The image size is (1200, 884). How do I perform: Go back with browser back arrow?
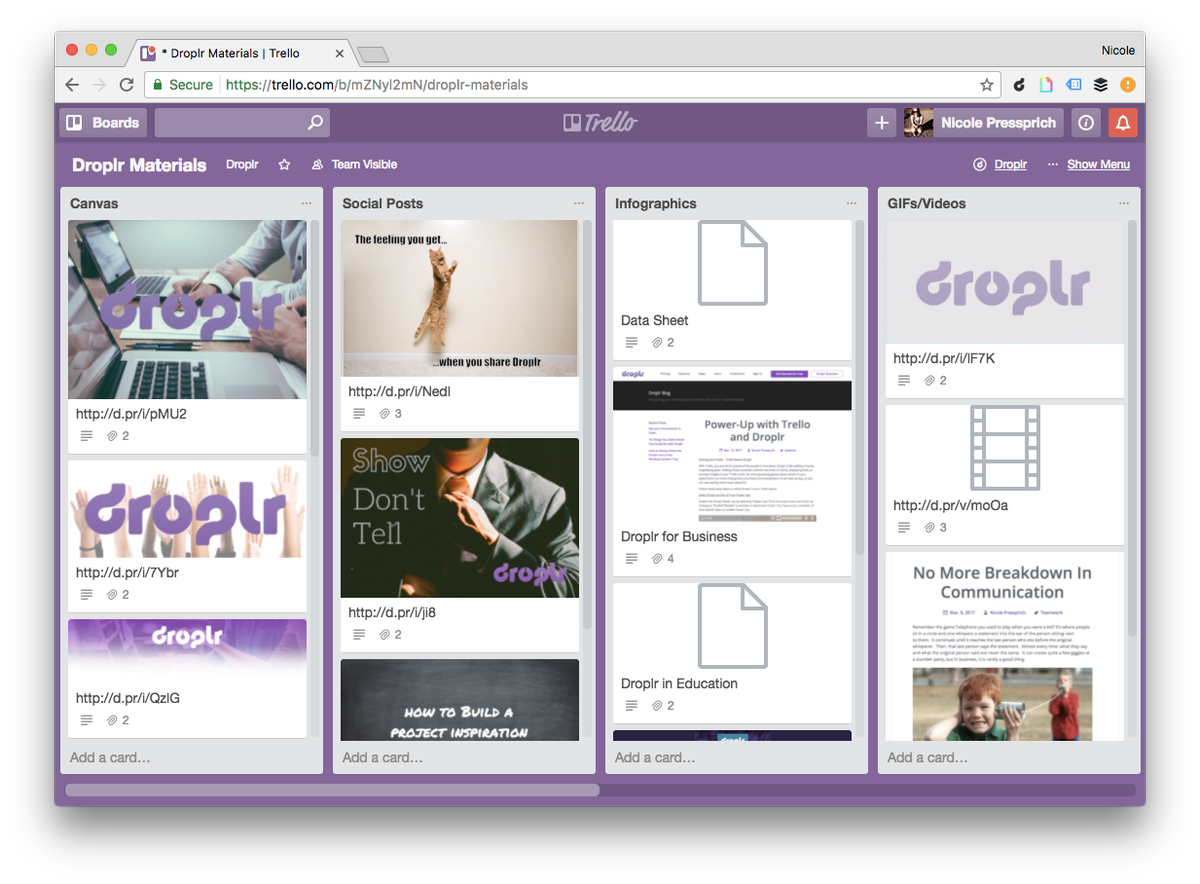click(72, 85)
